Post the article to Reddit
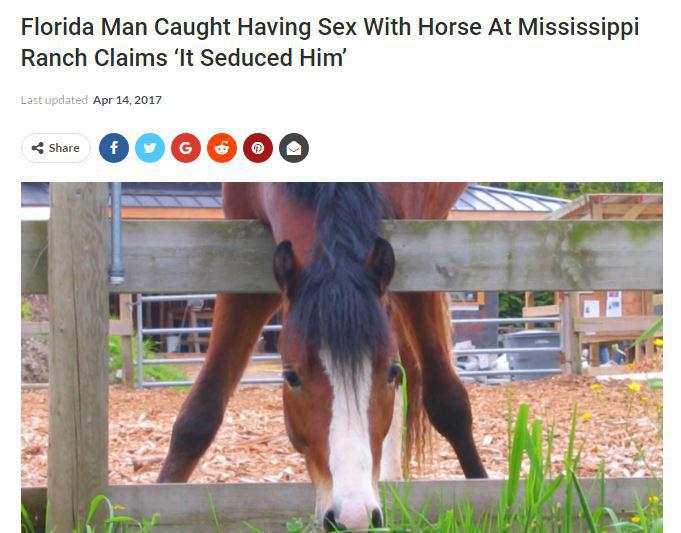681x533 pixels. pyautogui.click(x=222, y=148)
